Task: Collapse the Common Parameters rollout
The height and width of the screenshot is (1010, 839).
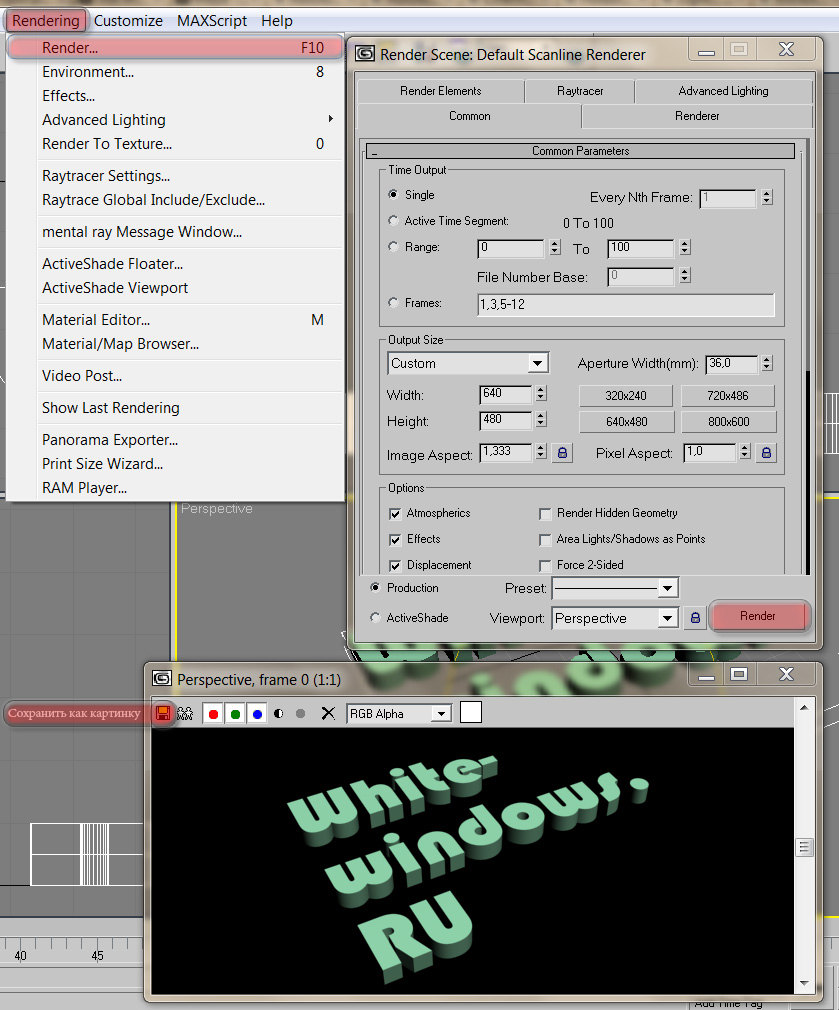Action: [x=580, y=151]
